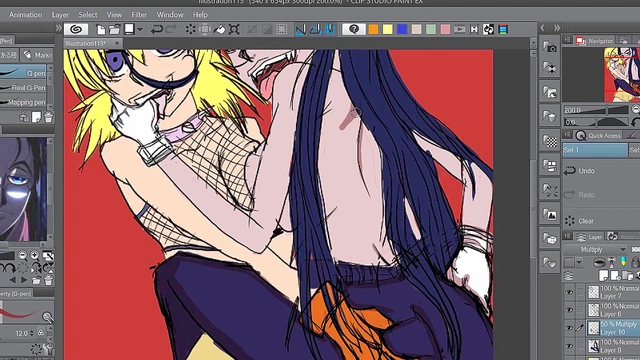Open the Clip Studio launcher spiral icon
The image size is (640, 360).
click(x=76, y=29)
